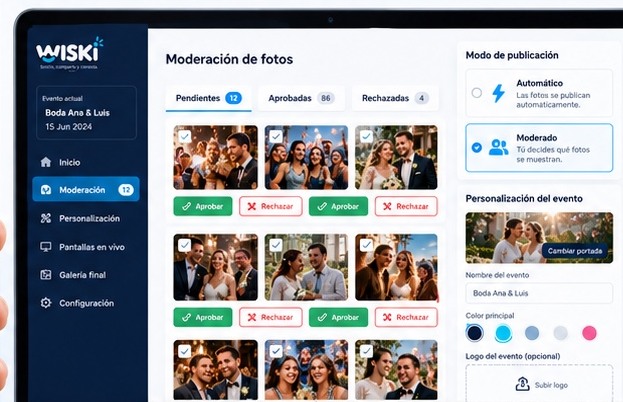Click the Cambiar portada button

(x=575, y=251)
